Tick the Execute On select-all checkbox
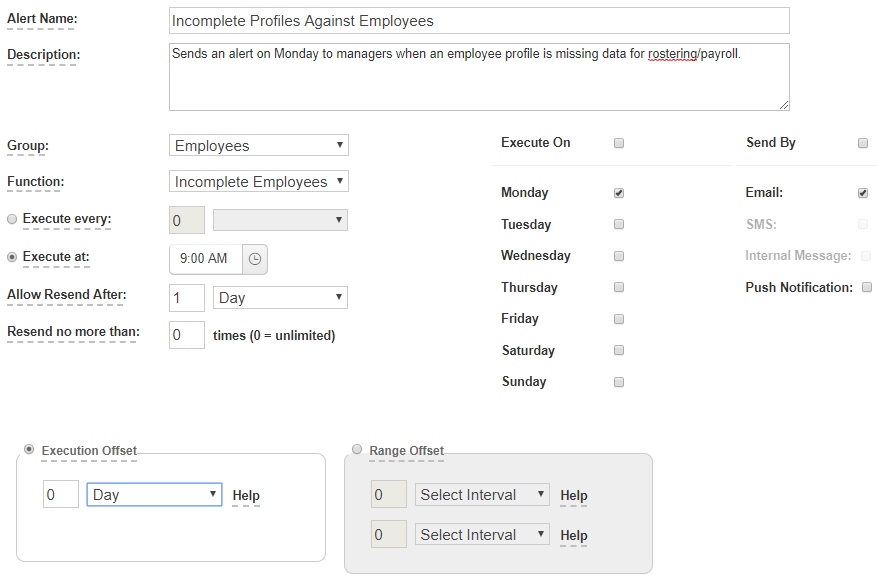 click(x=619, y=143)
